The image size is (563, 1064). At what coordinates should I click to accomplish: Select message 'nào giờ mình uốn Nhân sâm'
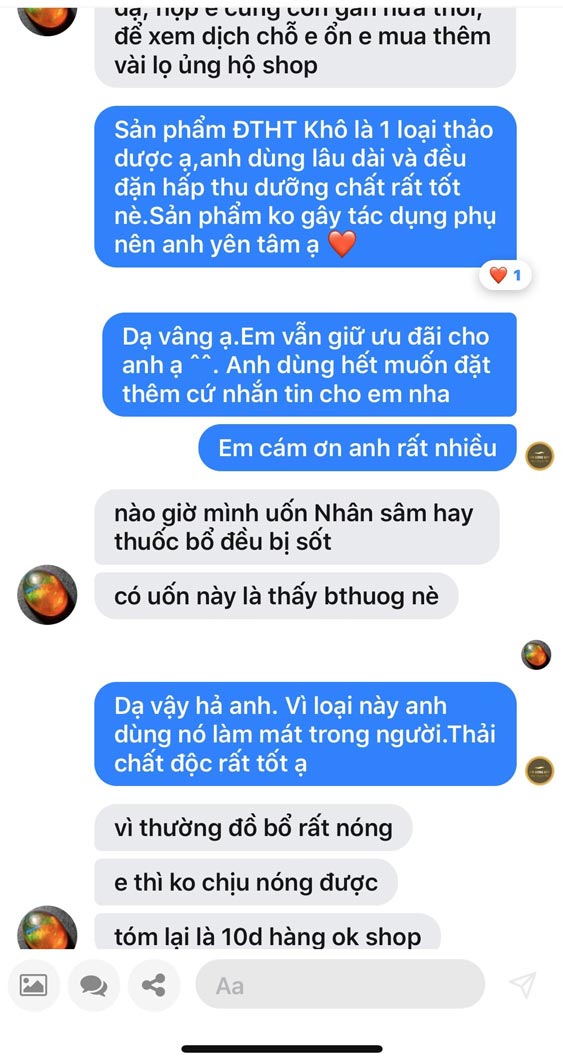pos(296,527)
